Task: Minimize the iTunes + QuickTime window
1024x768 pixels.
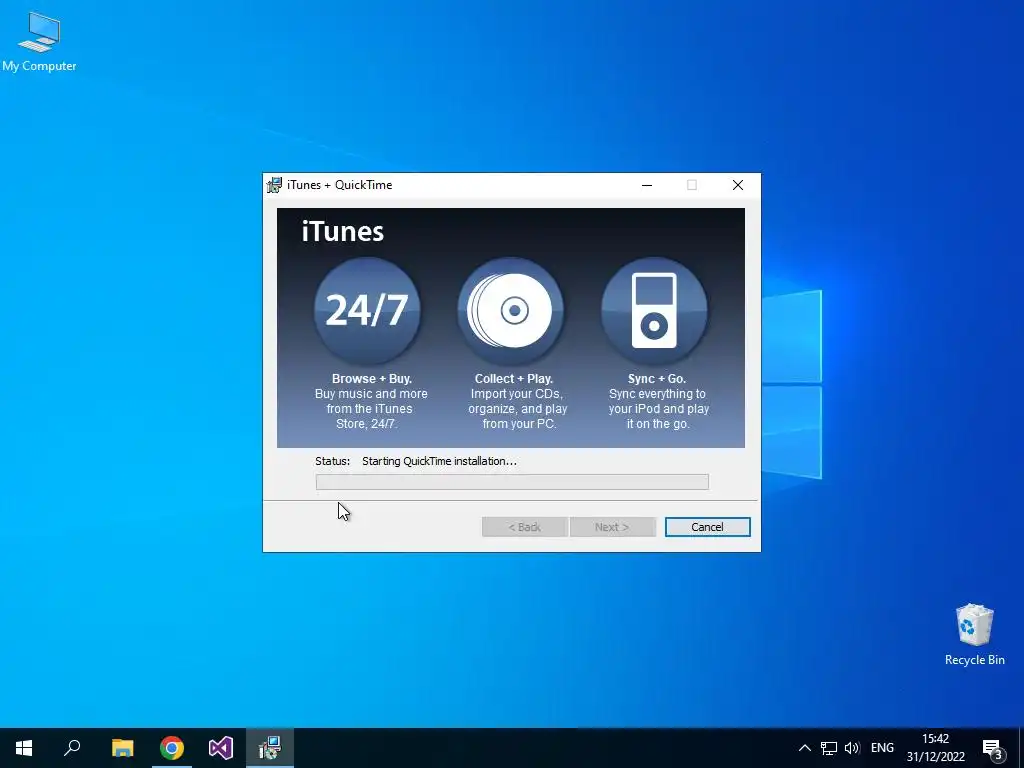Action: click(x=647, y=185)
